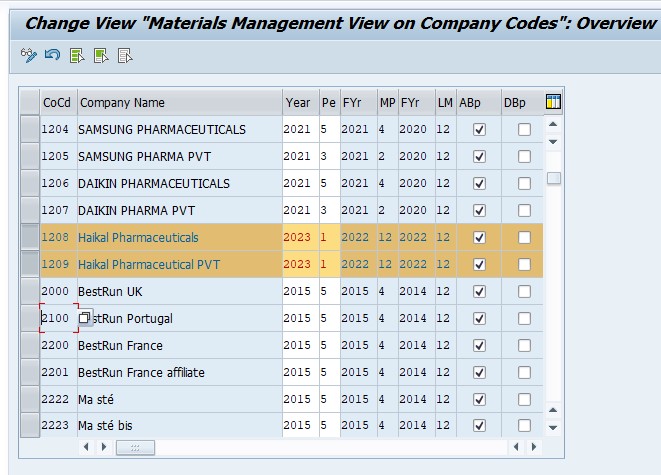Image resolution: width=661 pixels, height=475 pixels.
Task: Click the DAIKIN PHARMACEUTICALS company name
Action: (154, 184)
